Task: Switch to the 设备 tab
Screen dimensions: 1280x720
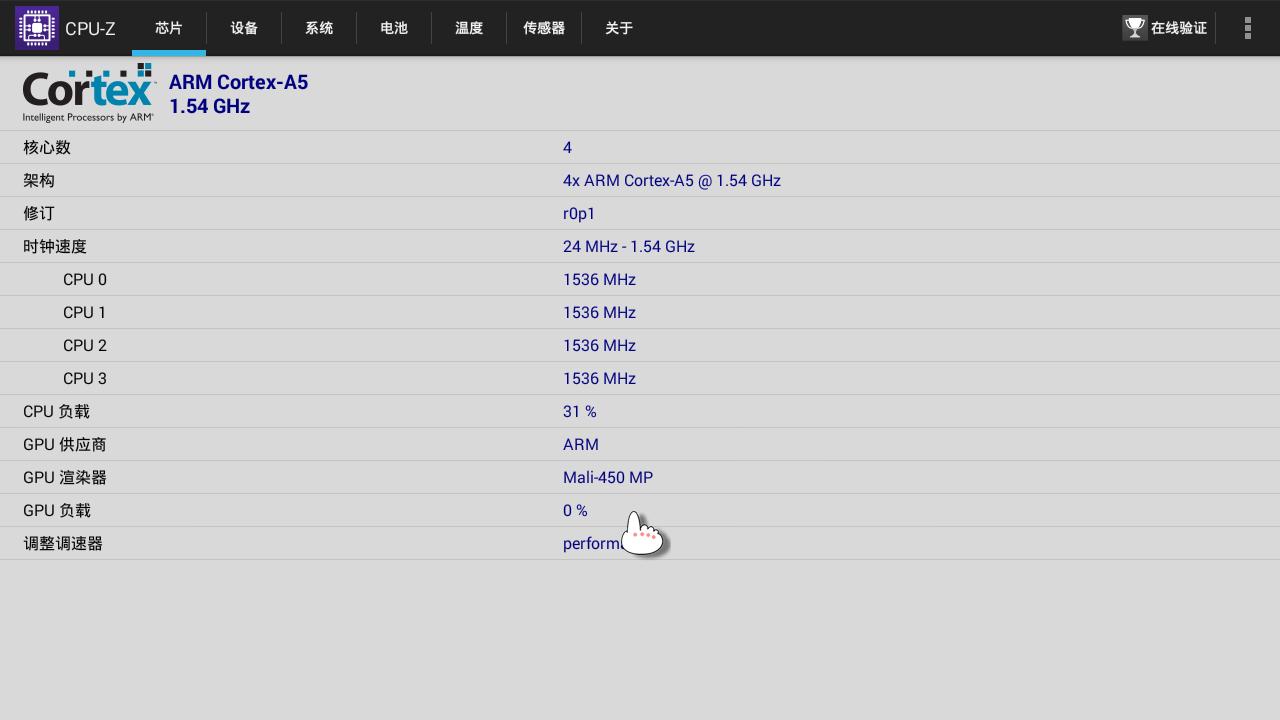Action: (243, 28)
